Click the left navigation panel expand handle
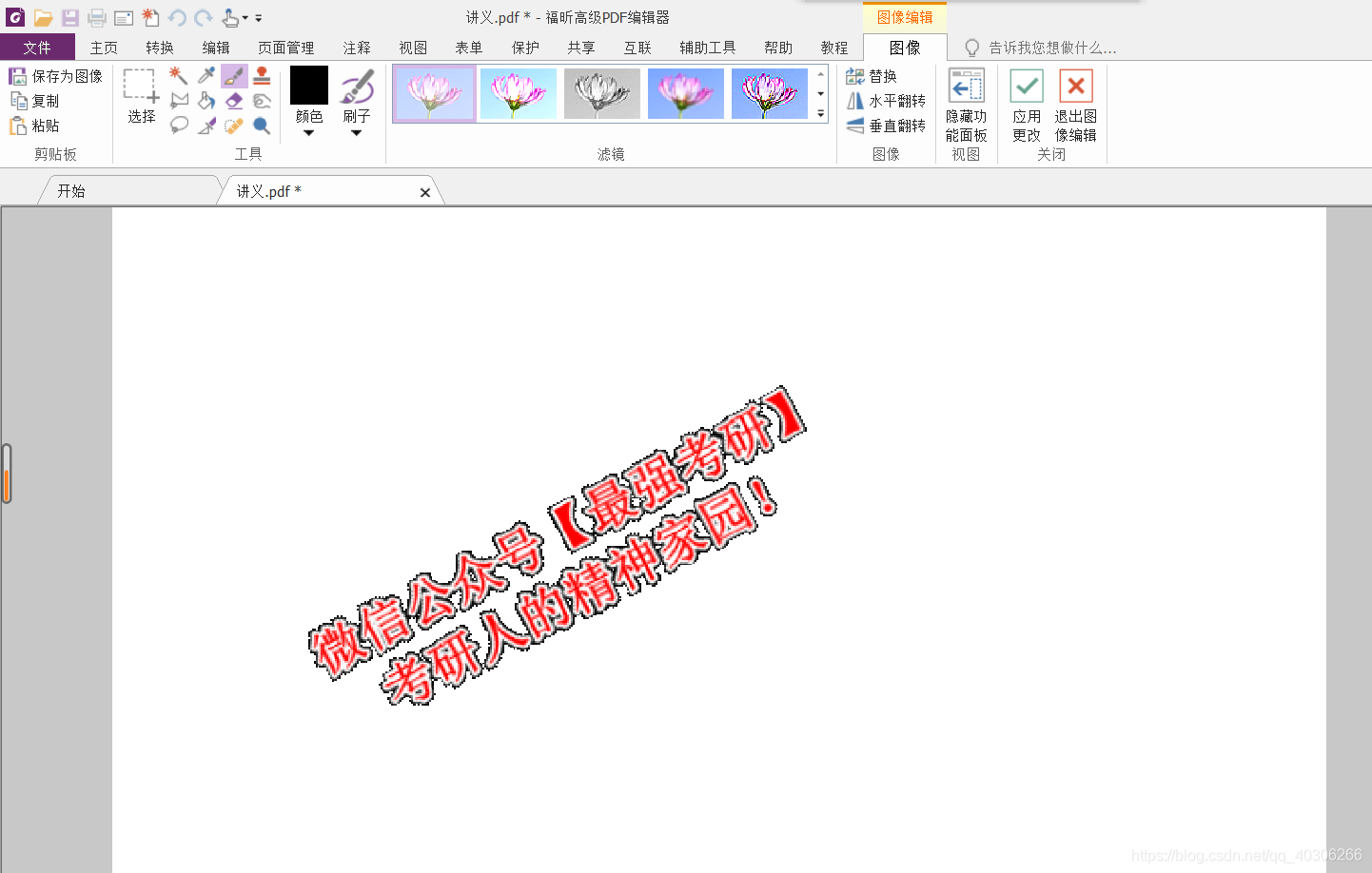 click(x=7, y=473)
